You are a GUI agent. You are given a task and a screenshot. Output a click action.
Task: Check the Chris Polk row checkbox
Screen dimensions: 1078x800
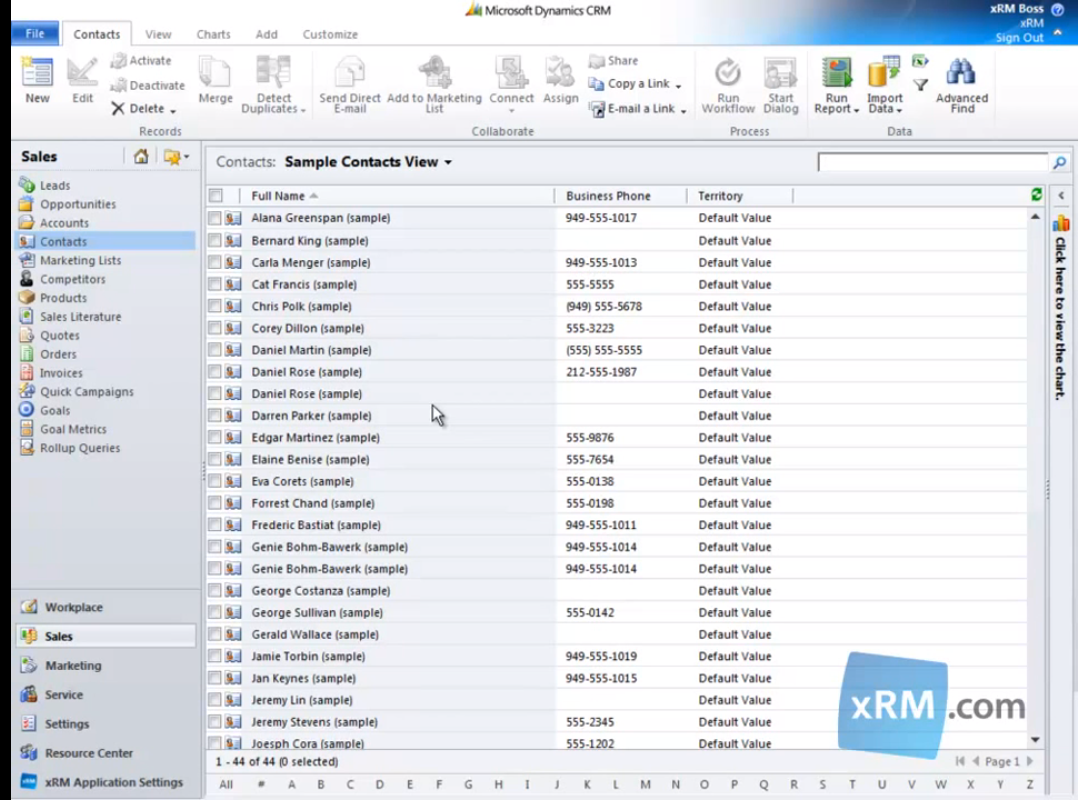click(215, 306)
